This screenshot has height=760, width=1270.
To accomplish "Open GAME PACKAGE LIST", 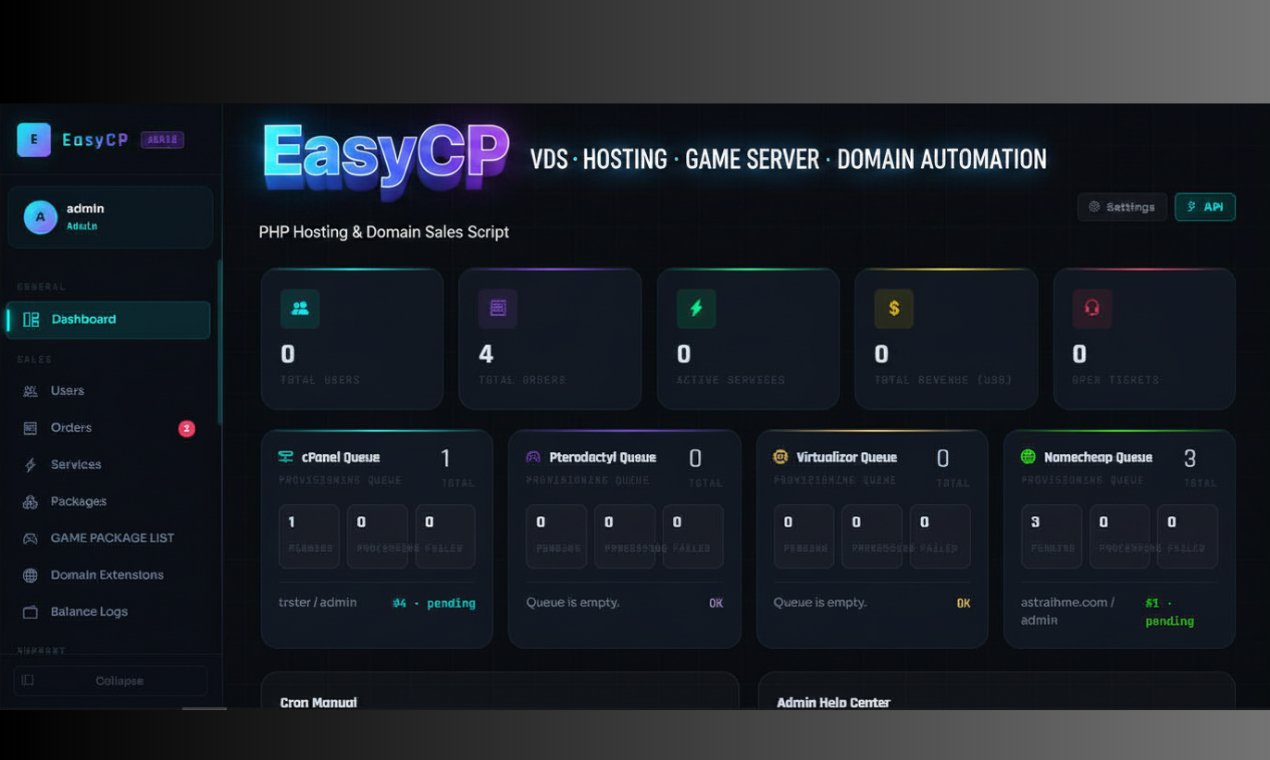I will coord(112,538).
